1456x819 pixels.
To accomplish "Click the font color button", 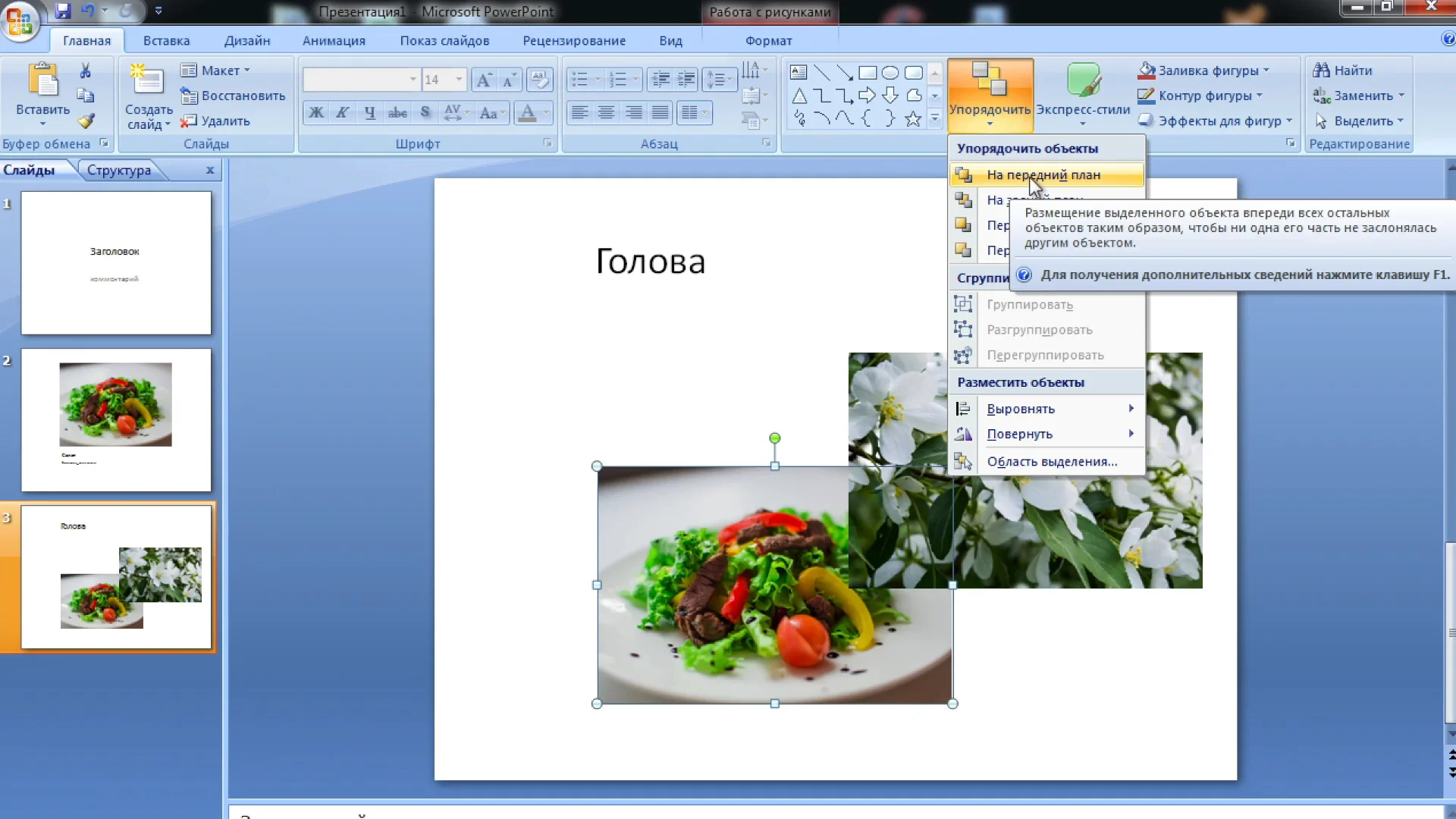I will (528, 113).
